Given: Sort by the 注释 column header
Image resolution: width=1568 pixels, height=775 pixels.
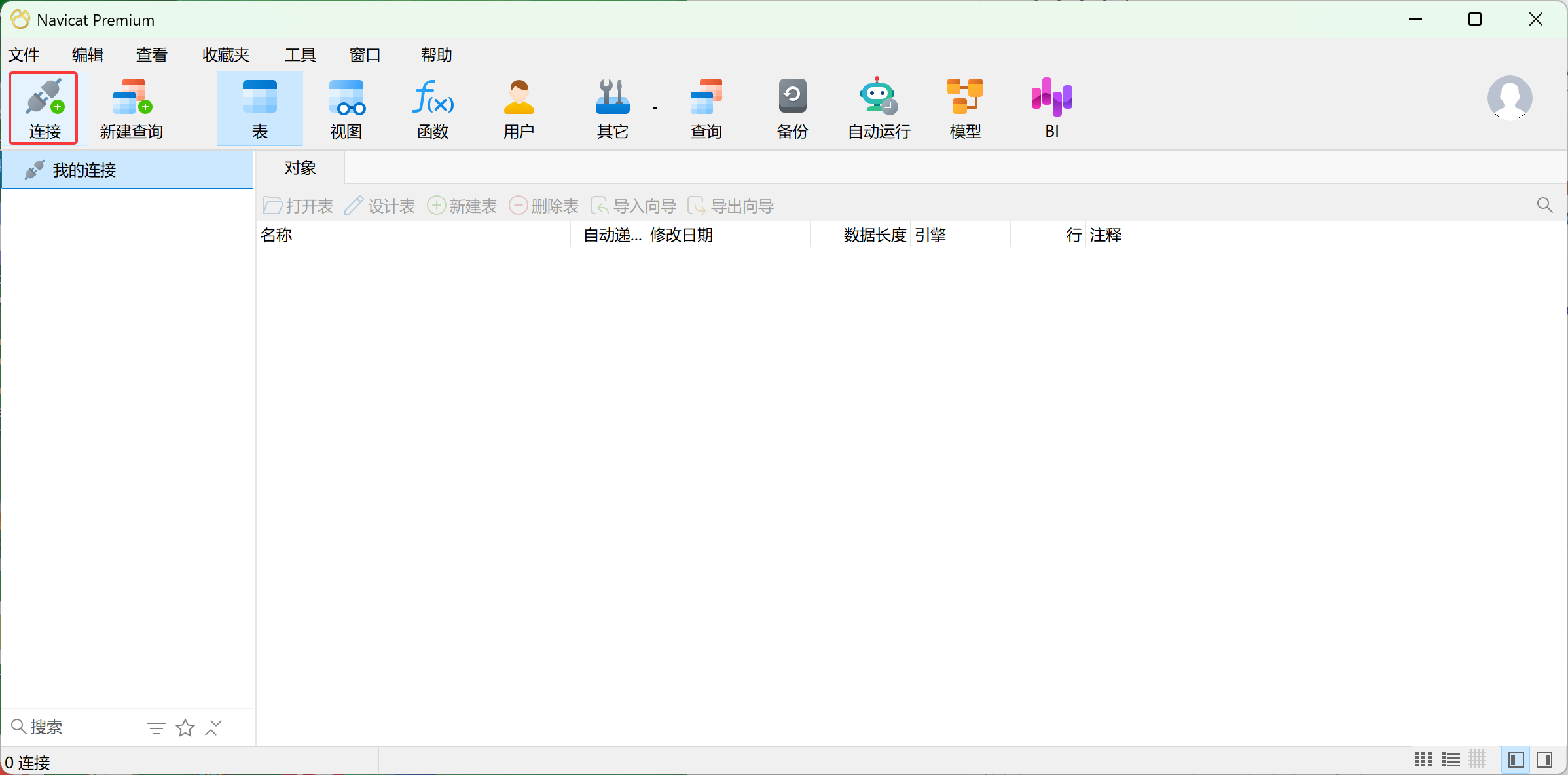Looking at the screenshot, I should pyautogui.click(x=1168, y=235).
